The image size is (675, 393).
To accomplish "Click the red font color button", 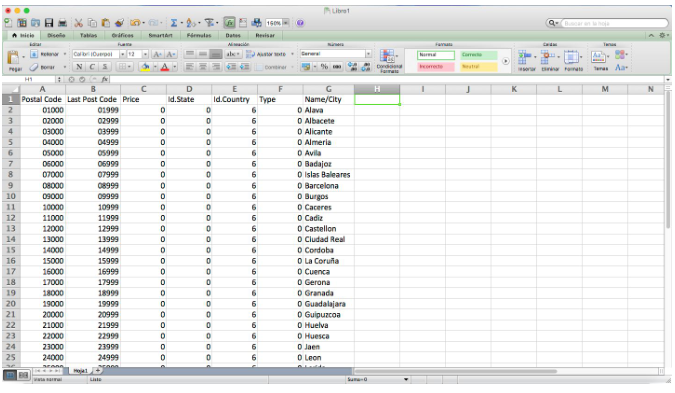I will point(165,67).
